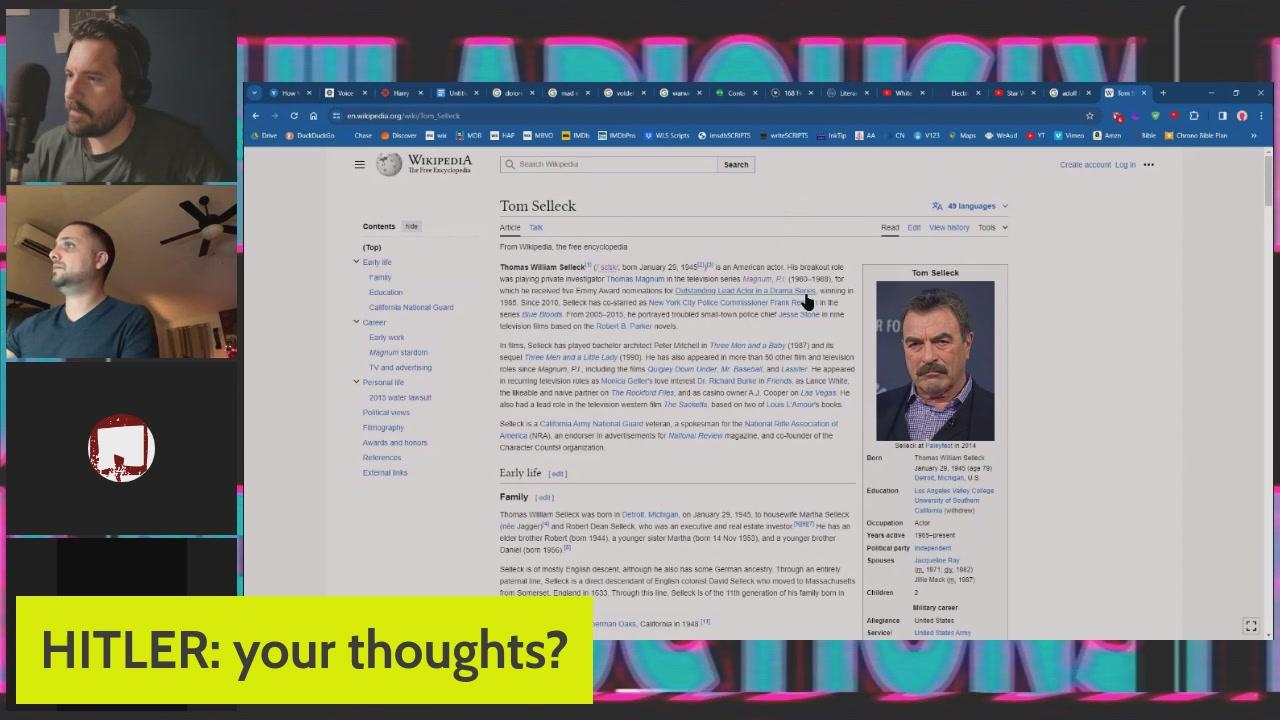Open the Tools dropdown
1280x720 pixels.
point(992,227)
